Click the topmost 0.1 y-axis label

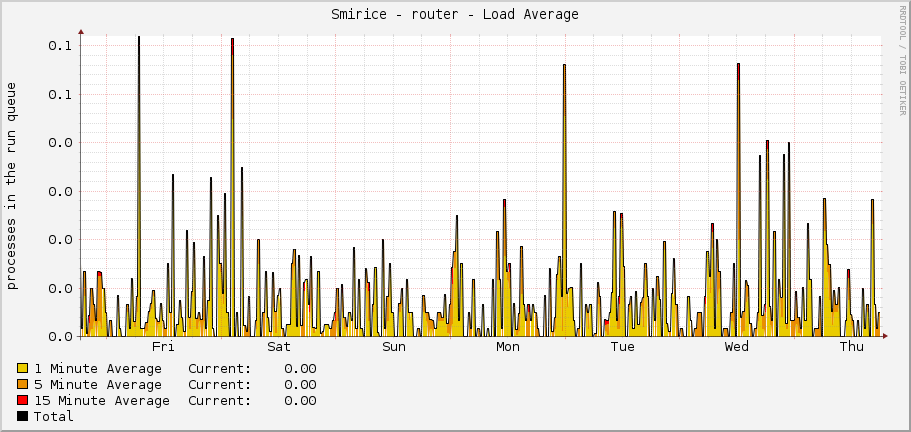pyautogui.click(x=60, y=45)
